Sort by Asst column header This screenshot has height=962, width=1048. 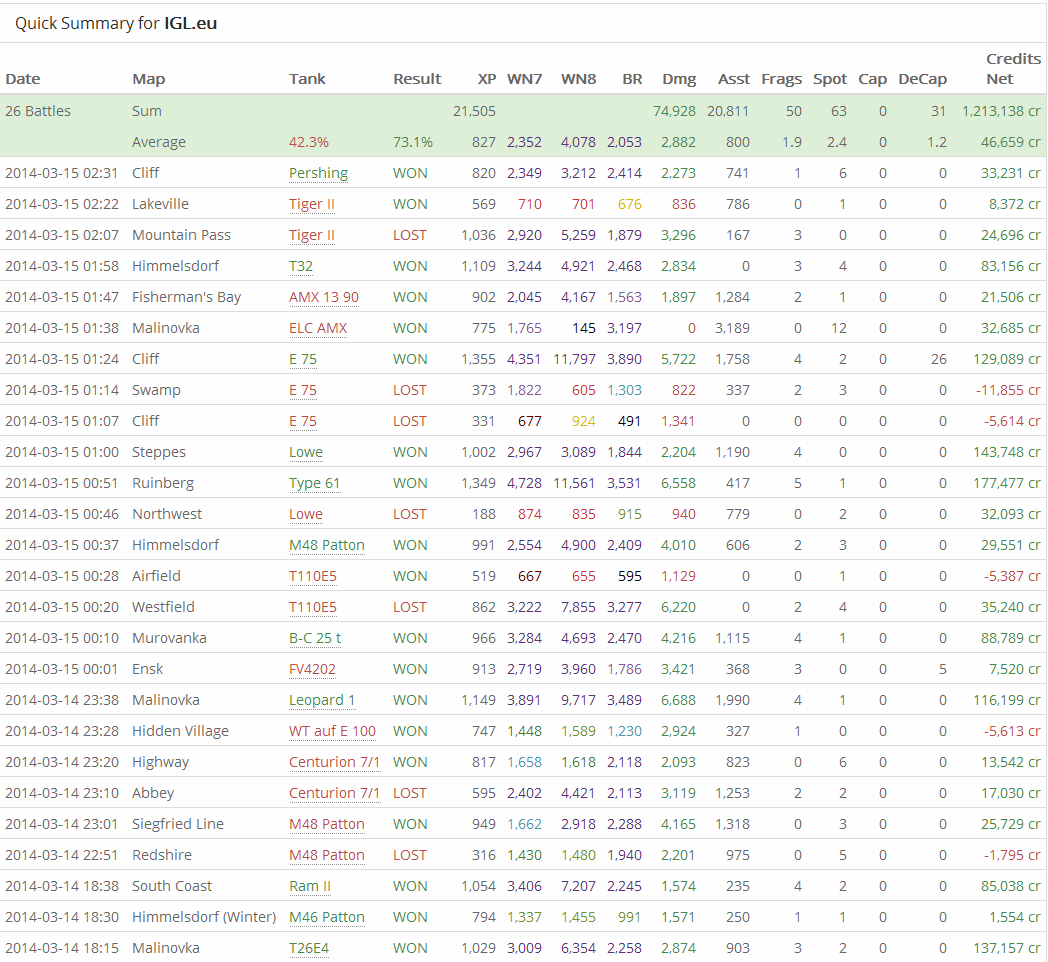click(734, 79)
